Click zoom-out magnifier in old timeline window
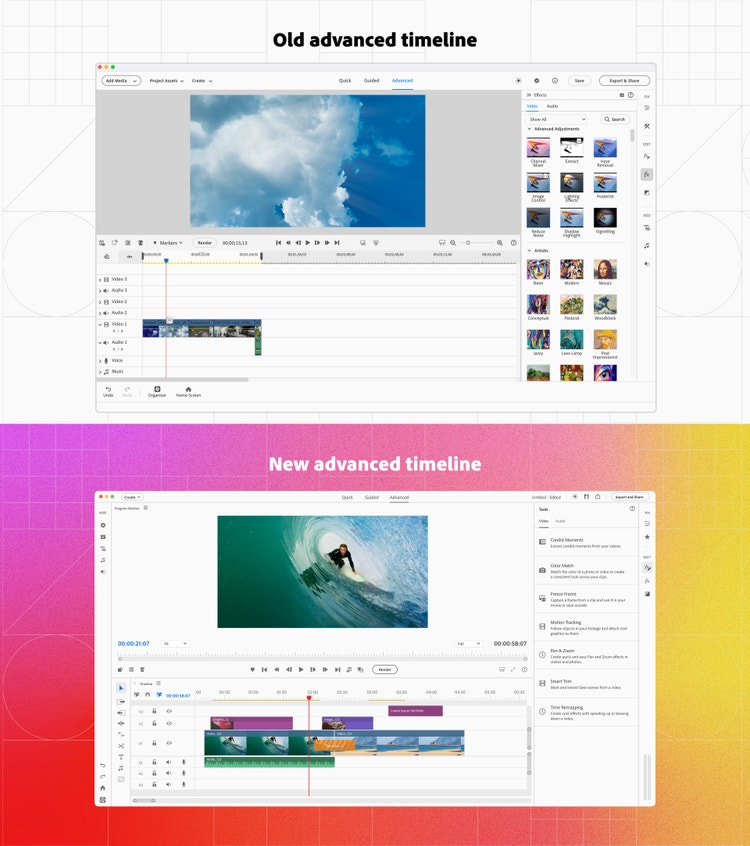 click(453, 243)
